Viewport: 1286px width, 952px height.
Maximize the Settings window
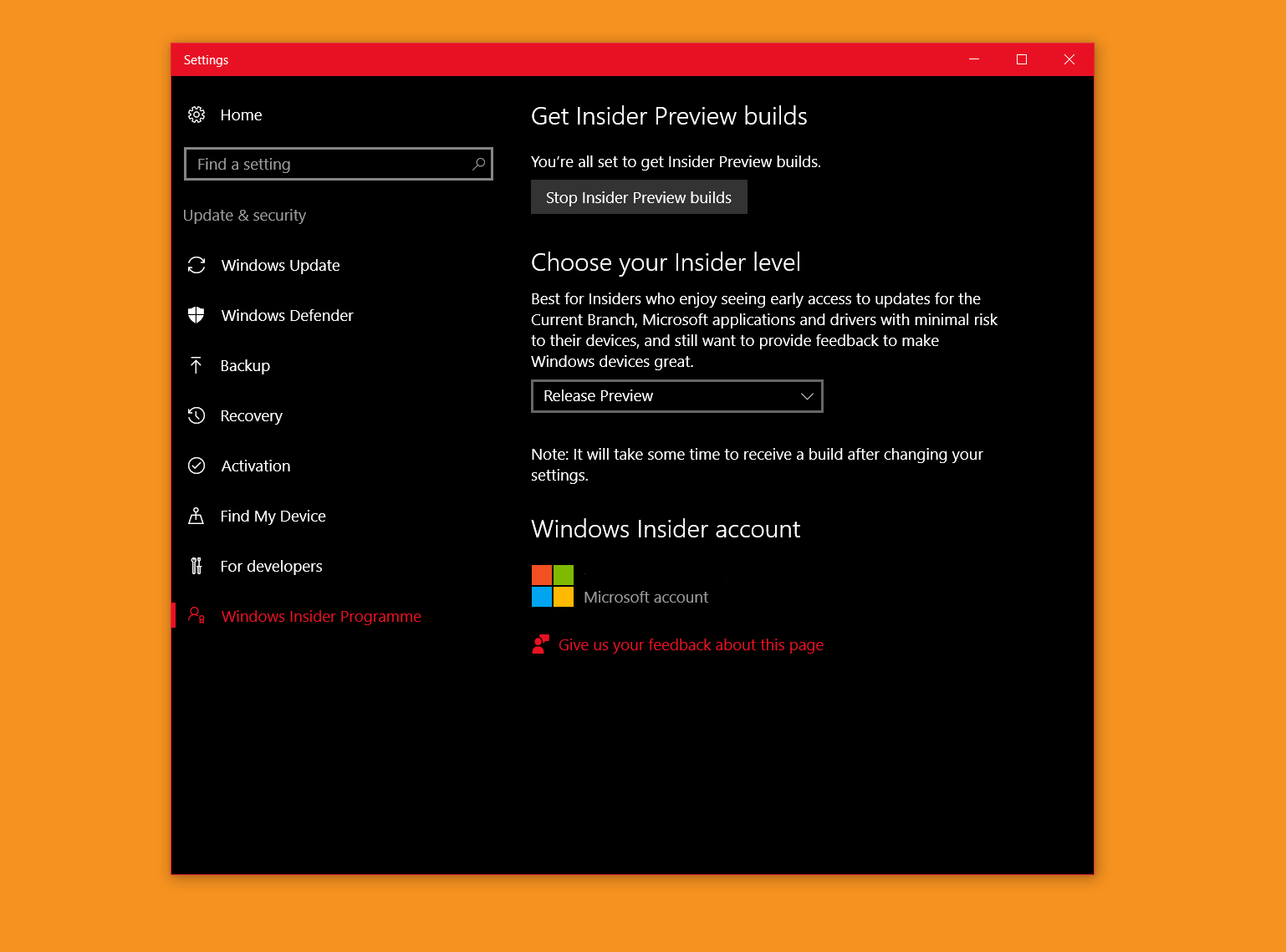click(1022, 59)
